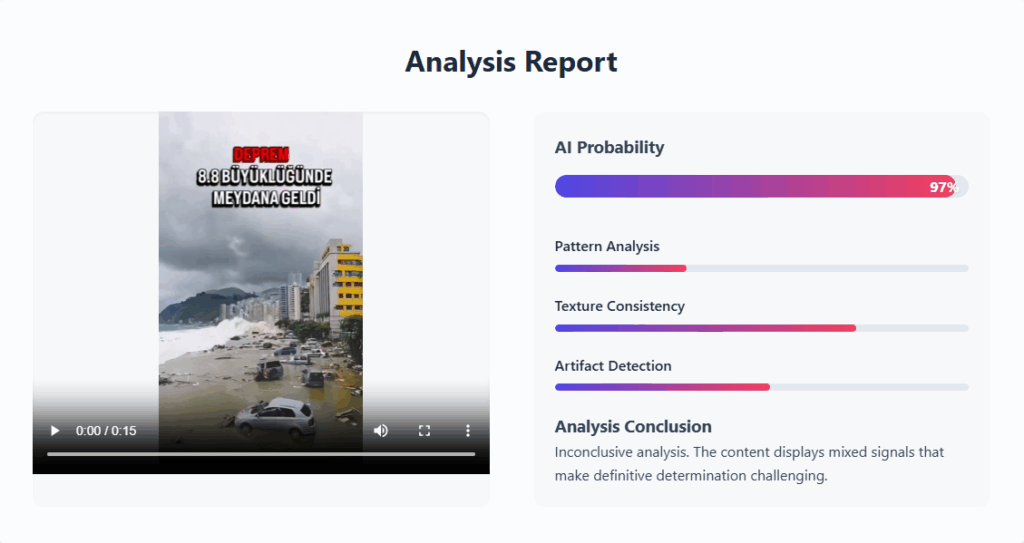Click the Analysis Conclusion heading
The height and width of the screenshot is (543, 1024).
[633, 427]
